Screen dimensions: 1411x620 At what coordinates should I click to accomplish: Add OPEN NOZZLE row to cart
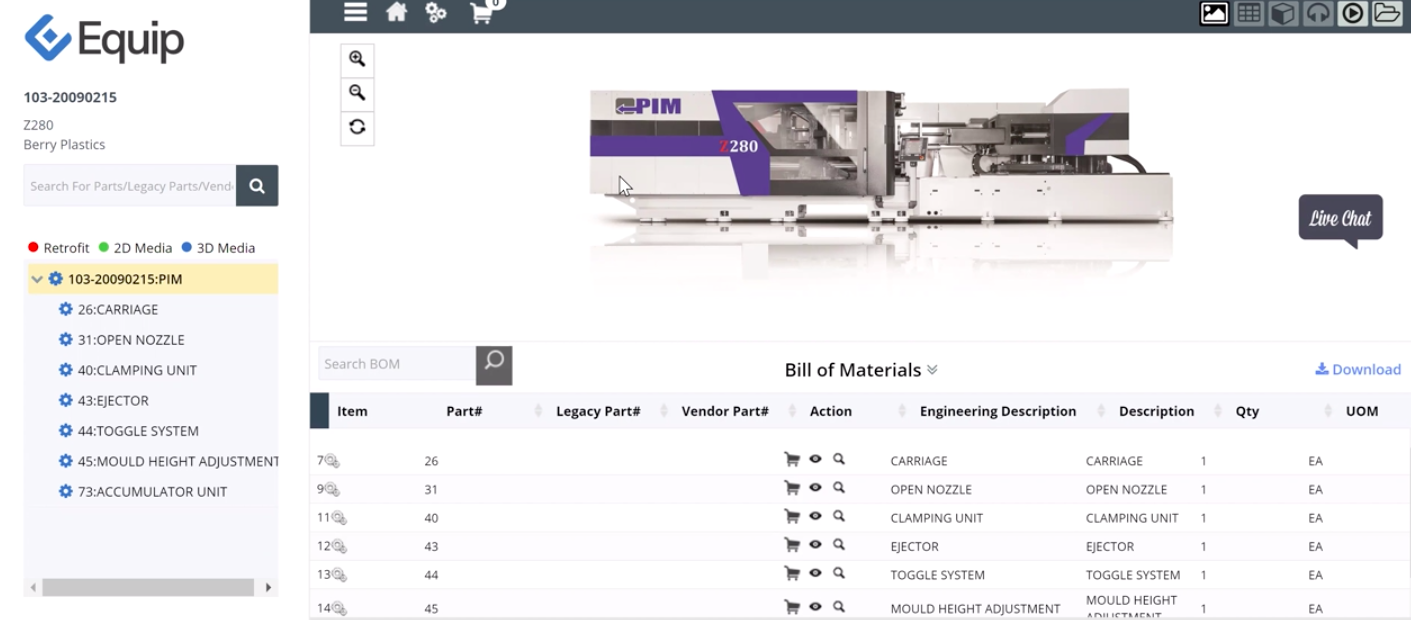tap(792, 488)
